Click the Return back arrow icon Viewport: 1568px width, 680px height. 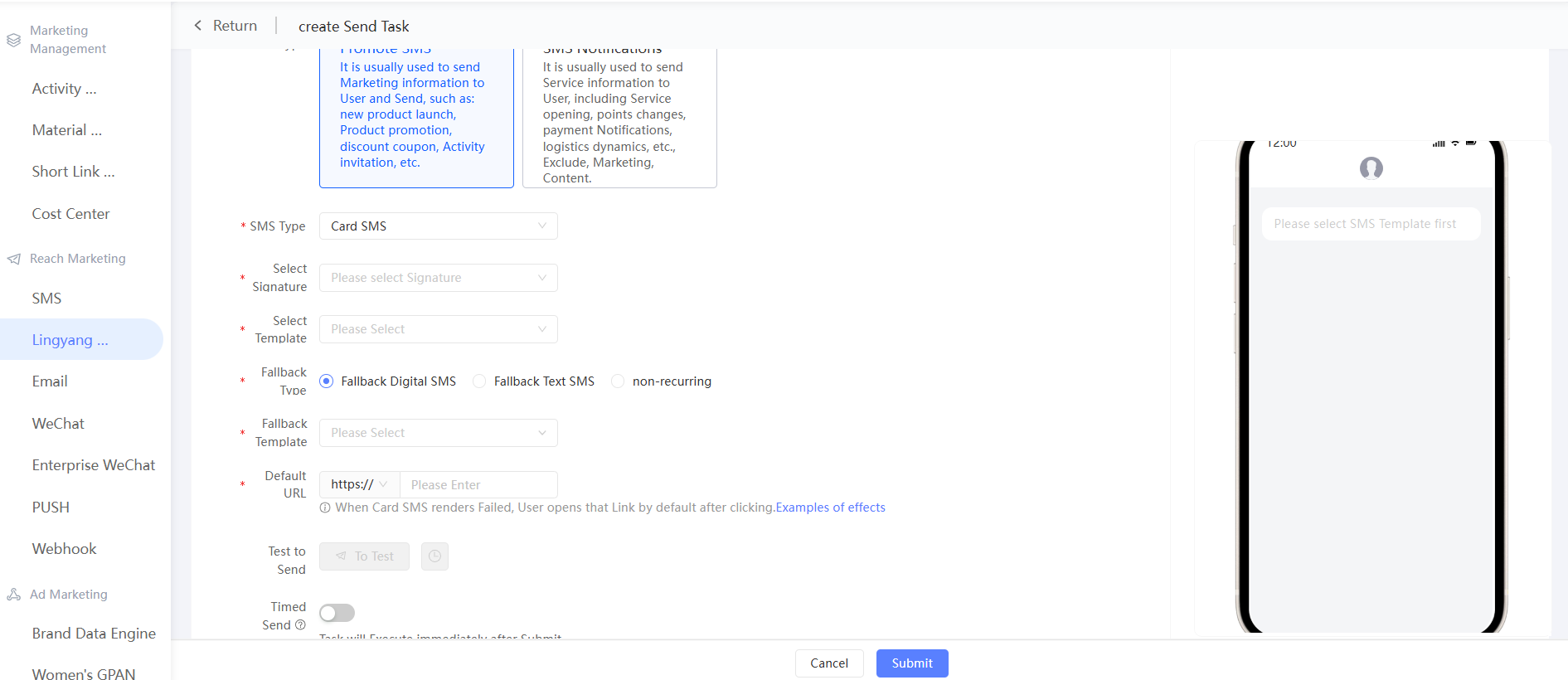(x=197, y=26)
